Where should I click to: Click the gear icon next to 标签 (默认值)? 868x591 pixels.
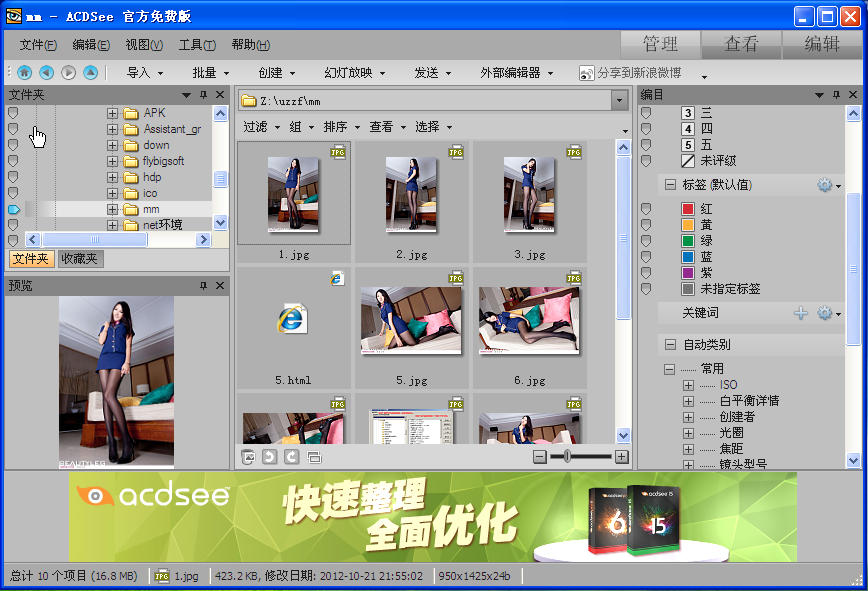(x=826, y=185)
